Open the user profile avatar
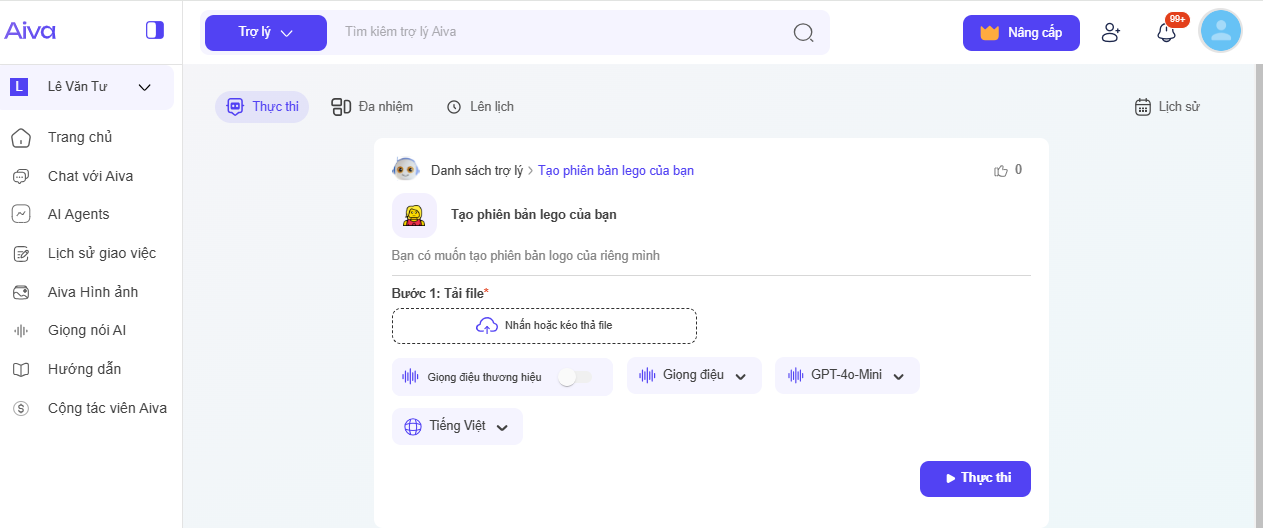1263x528 pixels. click(1220, 31)
